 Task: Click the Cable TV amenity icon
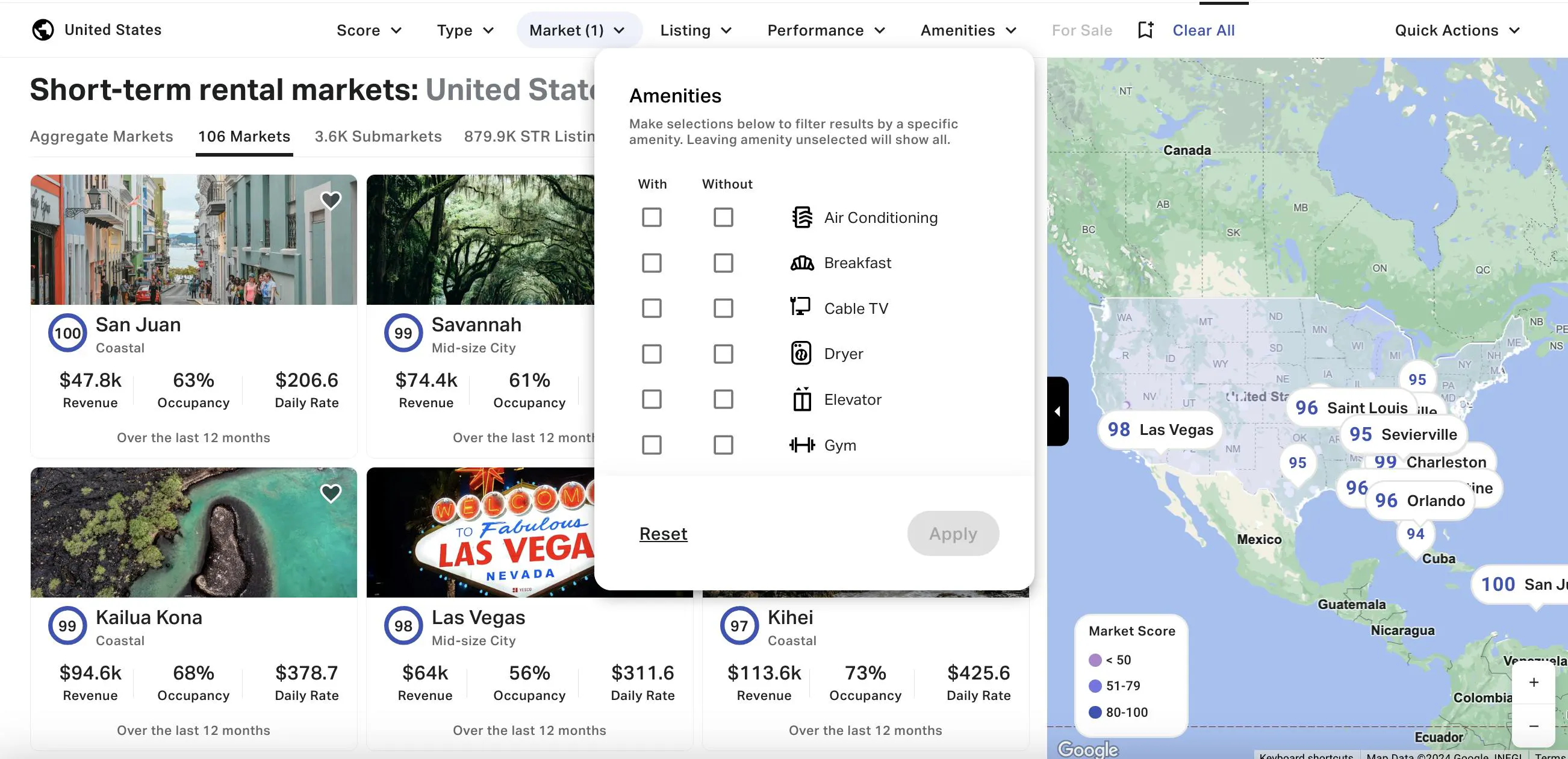pos(800,307)
